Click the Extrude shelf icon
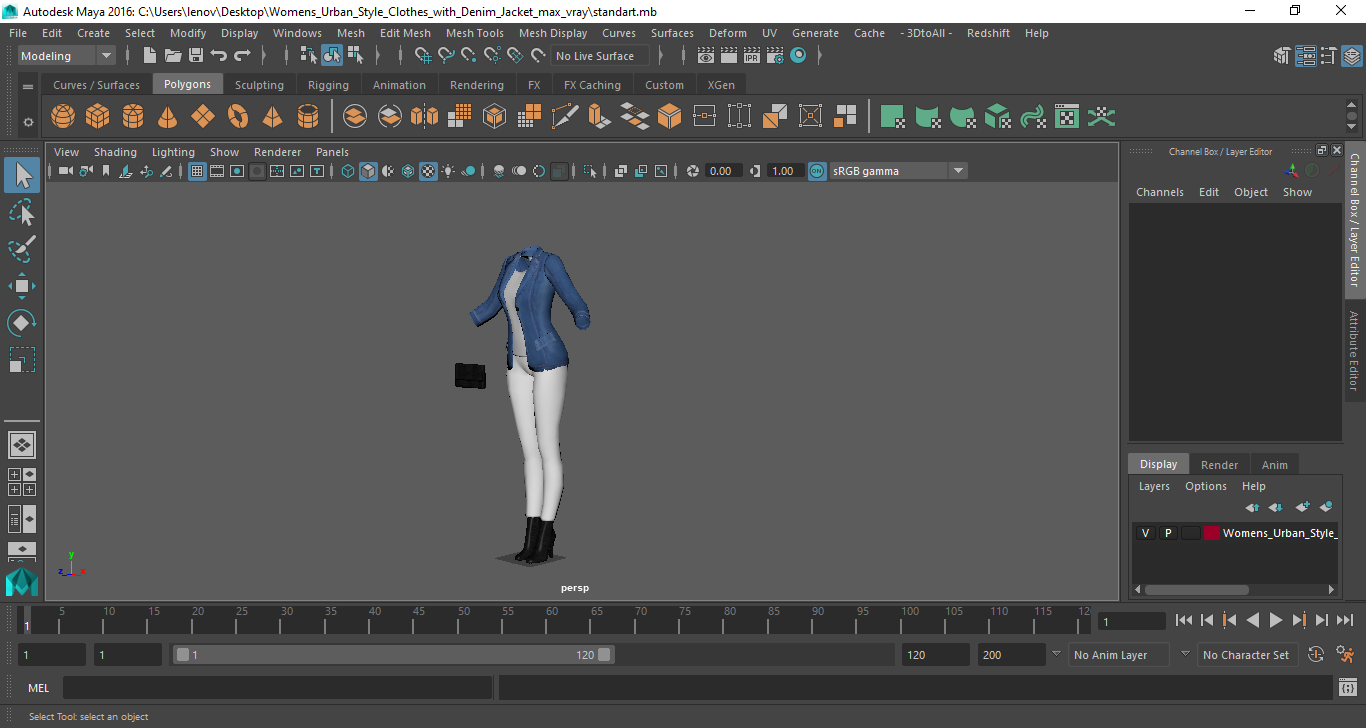Viewport: 1366px width, 728px height. (599, 117)
